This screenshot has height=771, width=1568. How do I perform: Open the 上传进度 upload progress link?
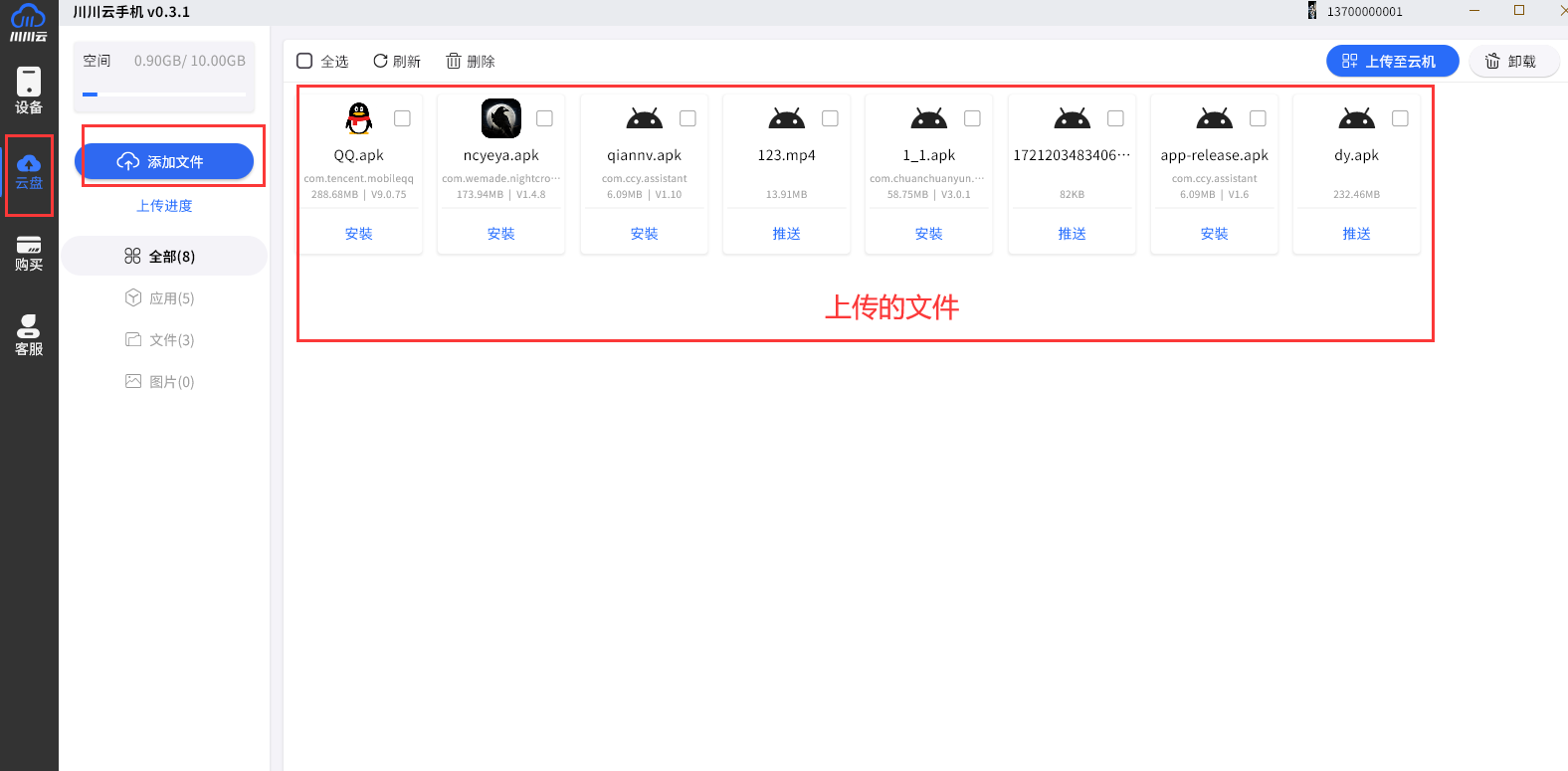164,206
